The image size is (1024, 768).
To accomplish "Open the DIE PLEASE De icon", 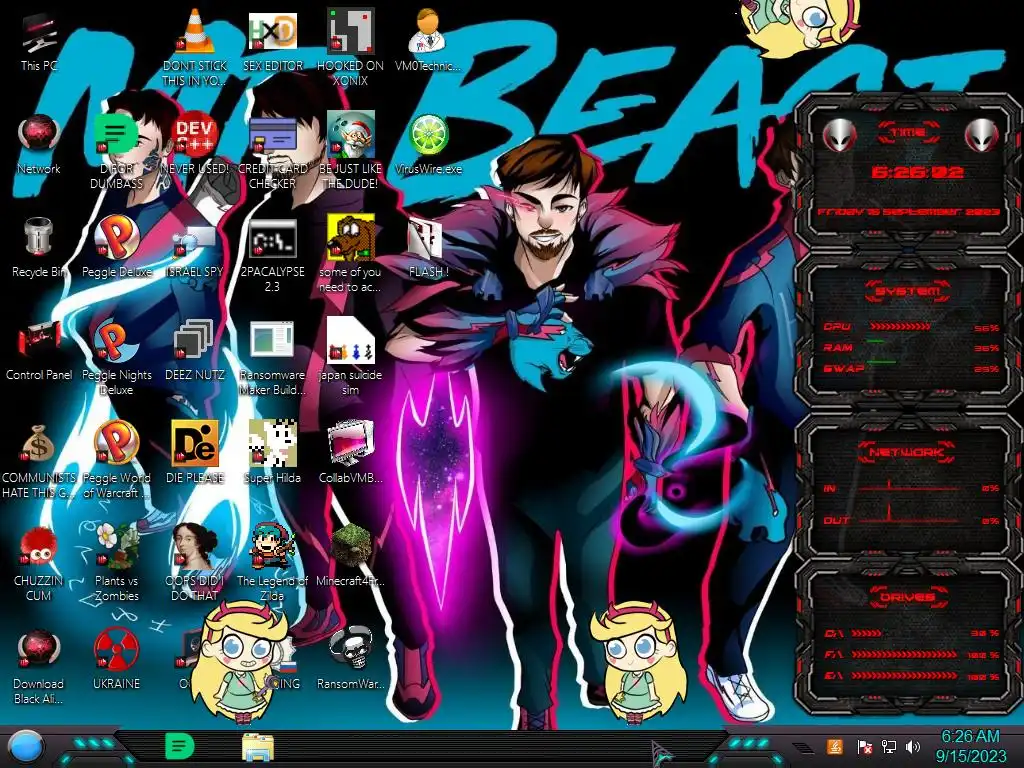I will click(195, 444).
